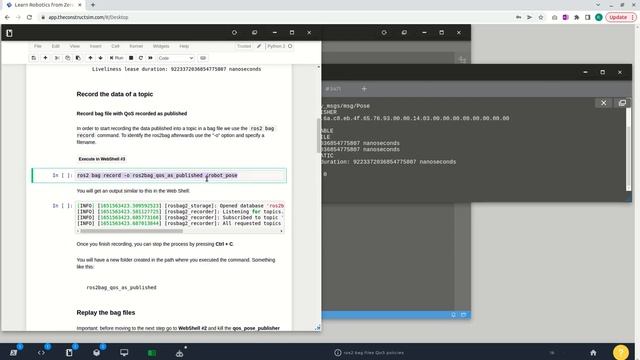
Task: Go home using the dock house icon
Action: click(x=593, y=353)
